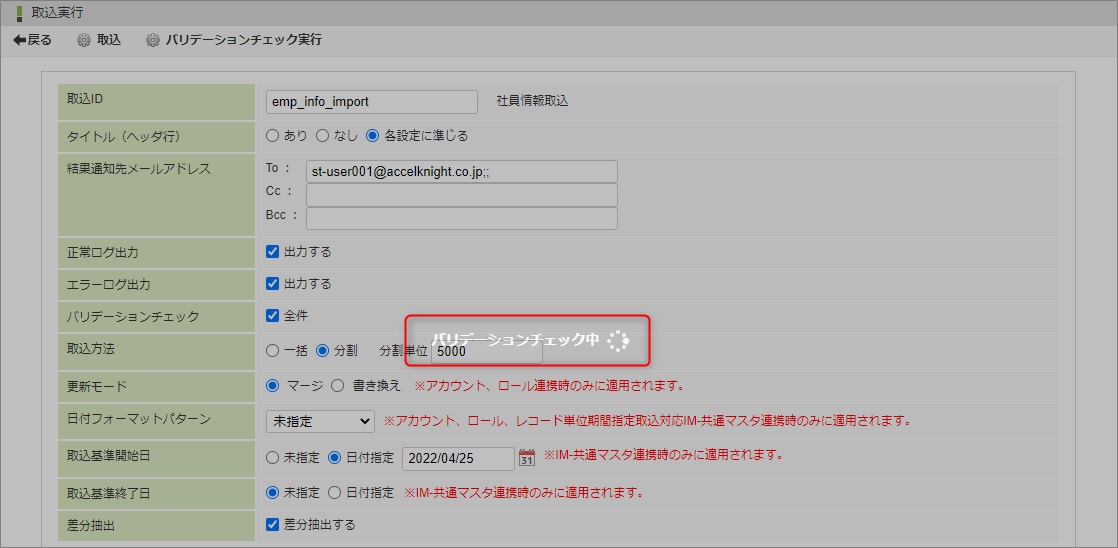The image size is (1118, 548).
Task: Click the Bcc email input field
Action: point(462,218)
